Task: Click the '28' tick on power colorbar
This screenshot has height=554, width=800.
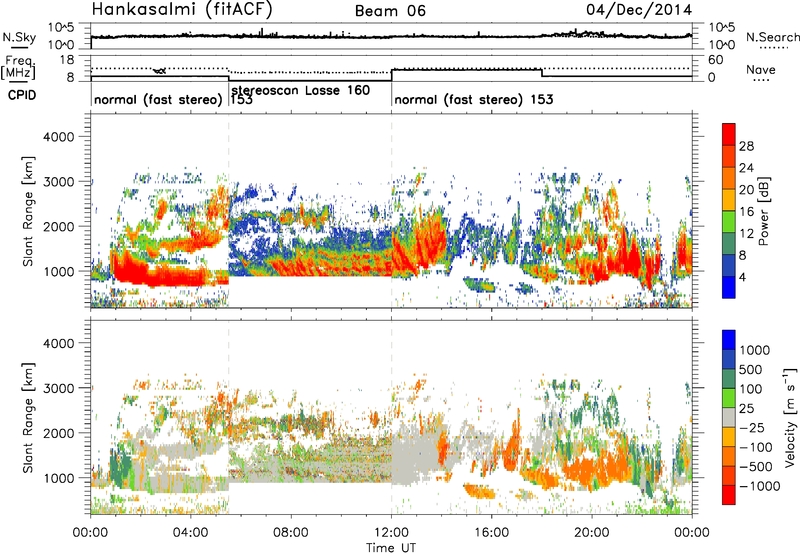Action: tap(746, 146)
